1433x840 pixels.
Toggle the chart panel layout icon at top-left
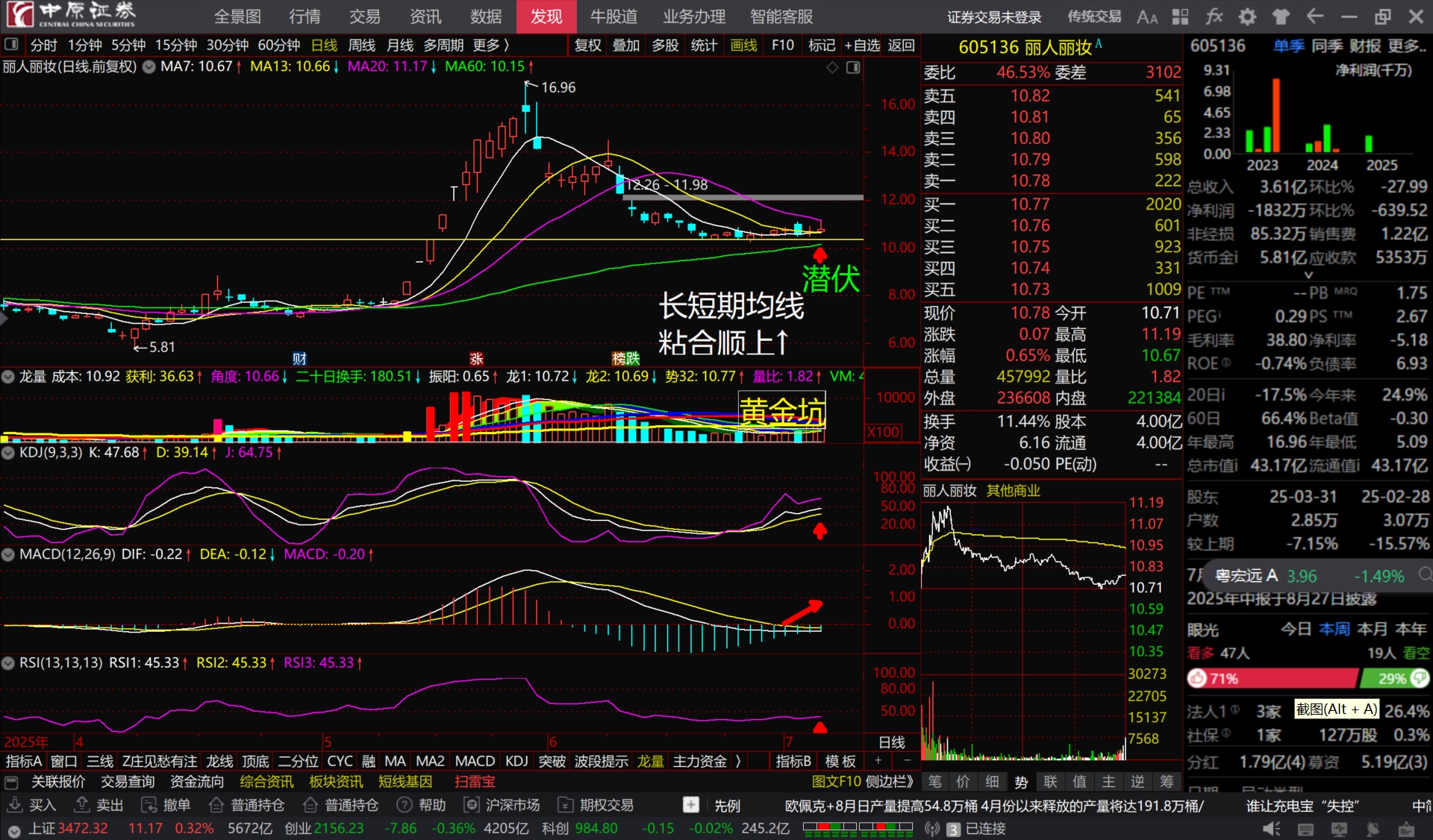(11, 45)
